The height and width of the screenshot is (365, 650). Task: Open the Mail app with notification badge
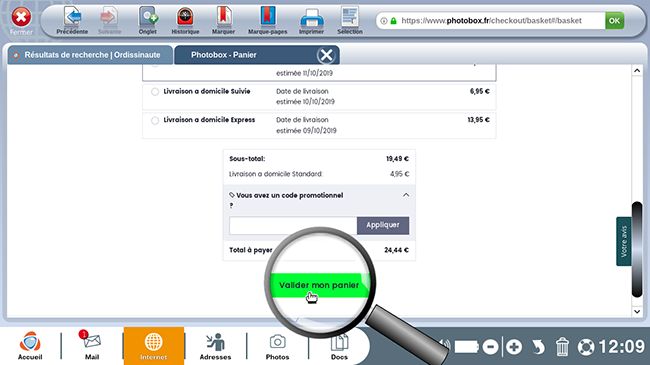coord(92,343)
